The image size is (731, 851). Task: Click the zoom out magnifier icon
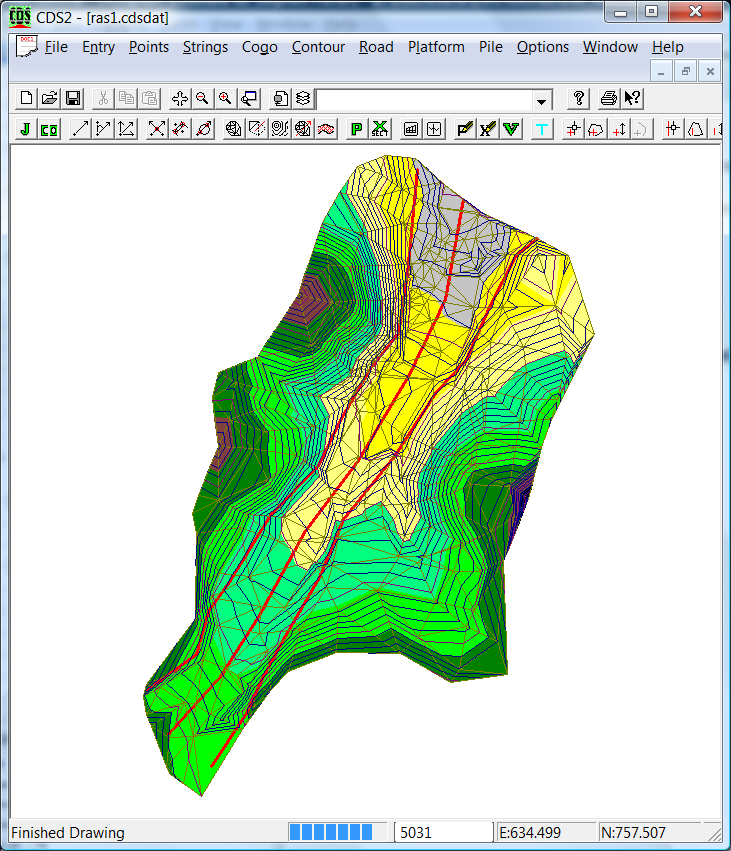[203, 98]
